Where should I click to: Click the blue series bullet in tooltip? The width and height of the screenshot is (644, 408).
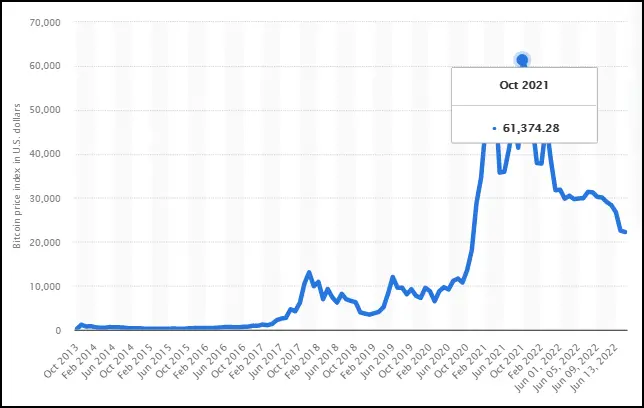pyautogui.click(x=494, y=129)
